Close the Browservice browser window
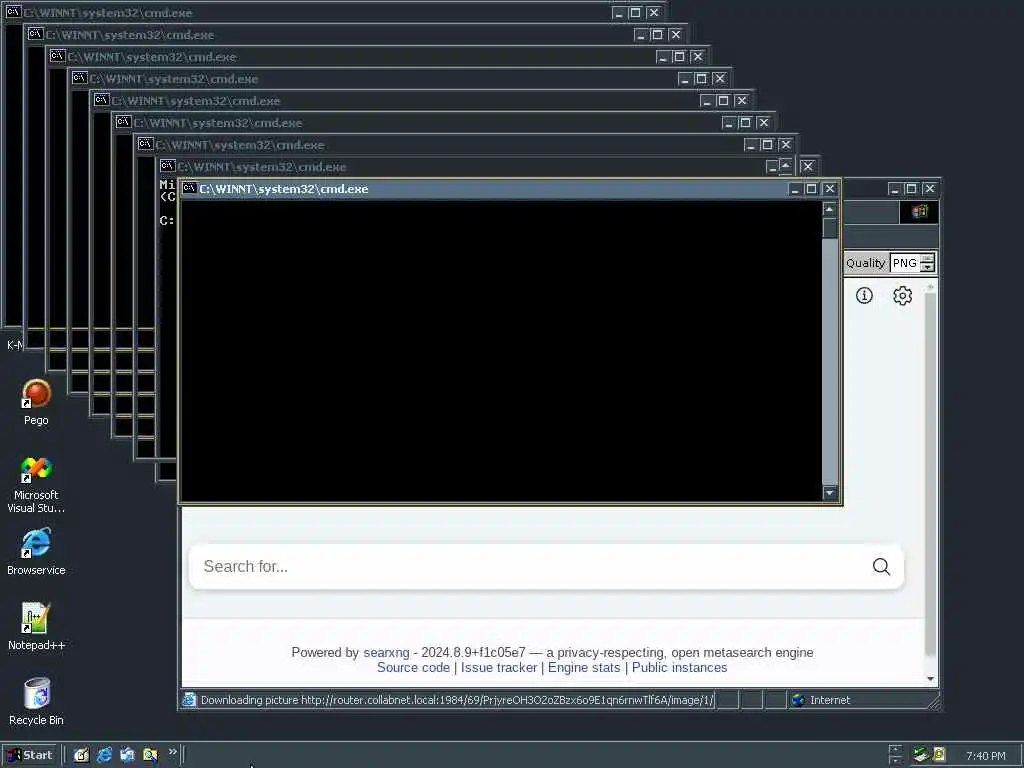The height and width of the screenshot is (768, 1024). pos(930,189)
